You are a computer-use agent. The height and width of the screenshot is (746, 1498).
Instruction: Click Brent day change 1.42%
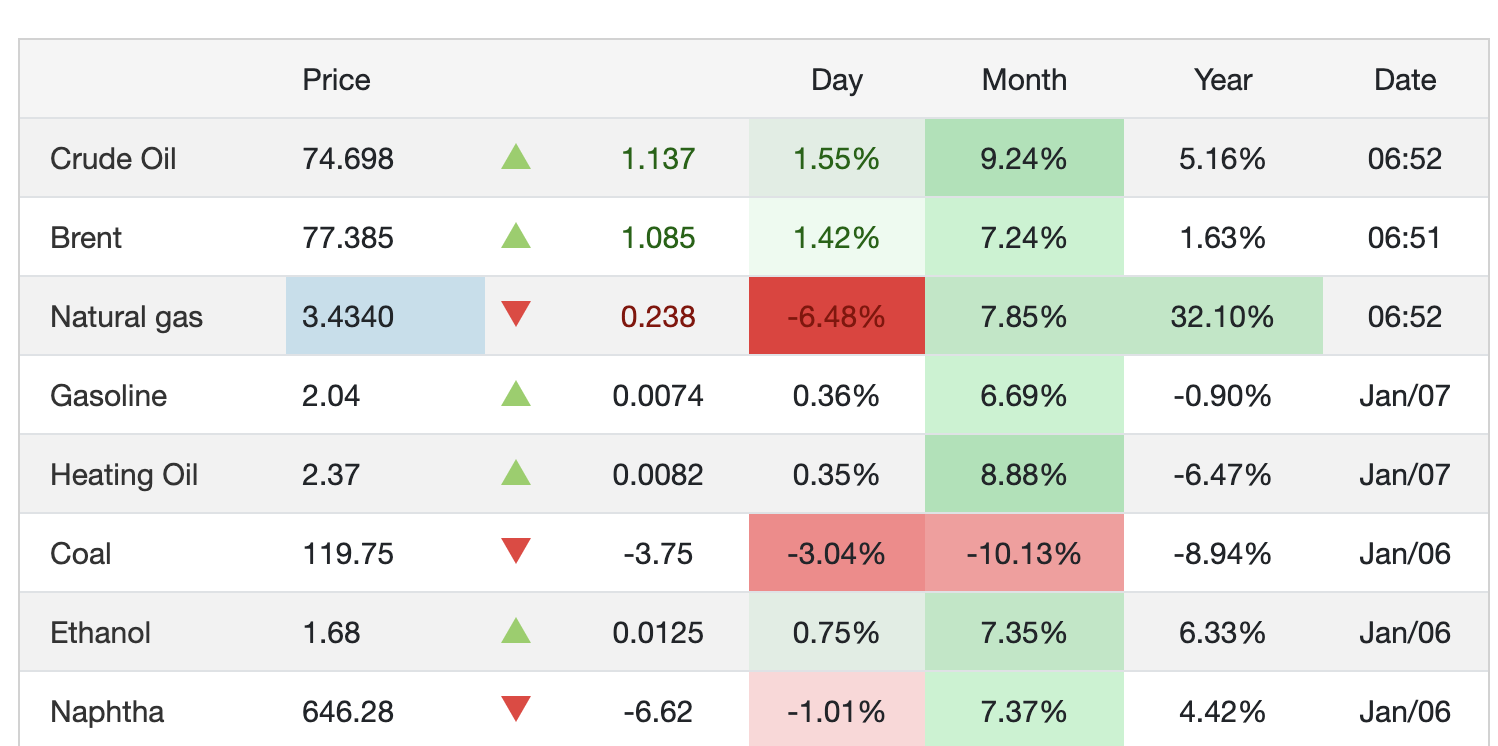click(836, 238)
